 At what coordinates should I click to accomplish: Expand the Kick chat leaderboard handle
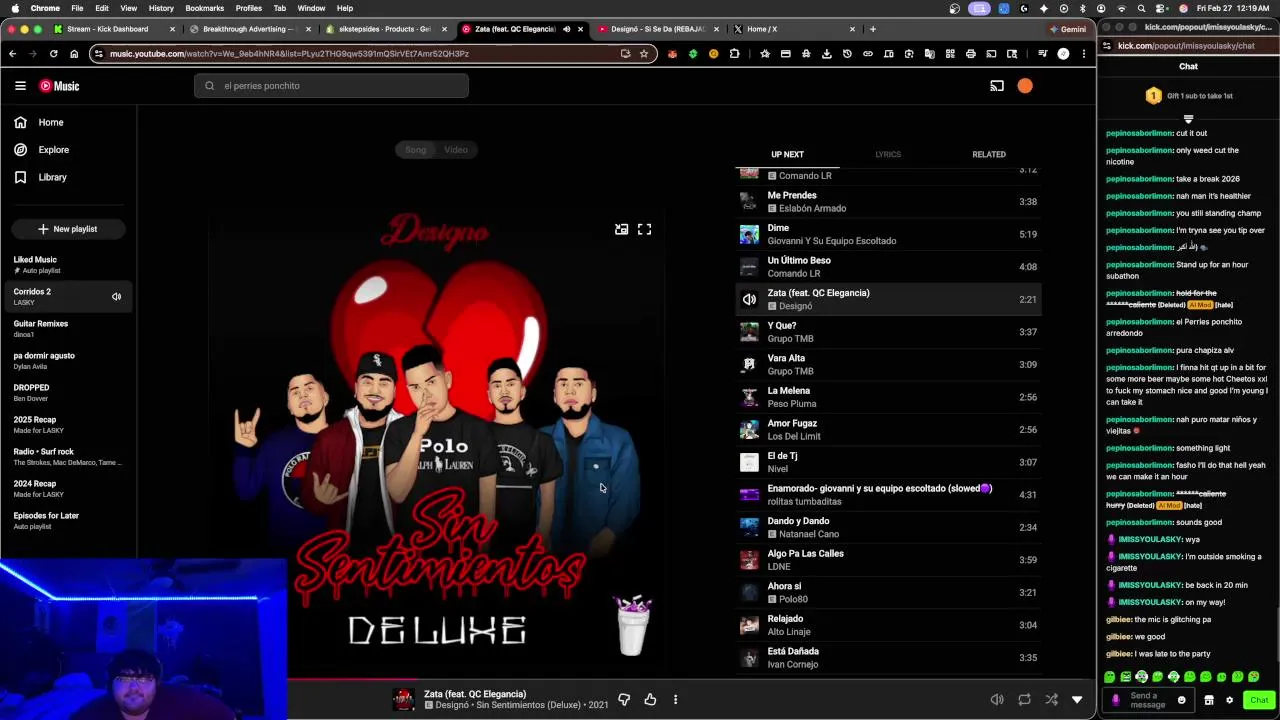click(1188, 119)
